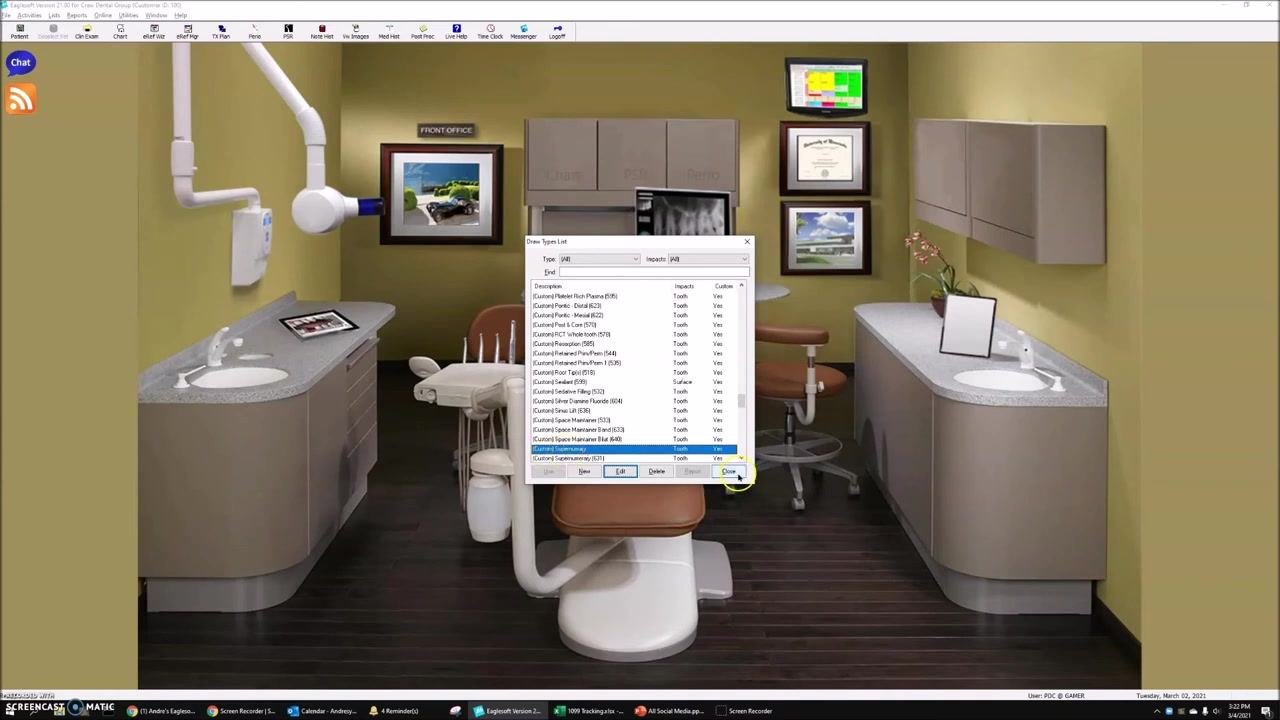The height and width of the screenshot is (720, 1280).
Task: Select the (Custom) Silver Diamine Fluoride row
Action: tap(634, 401)
